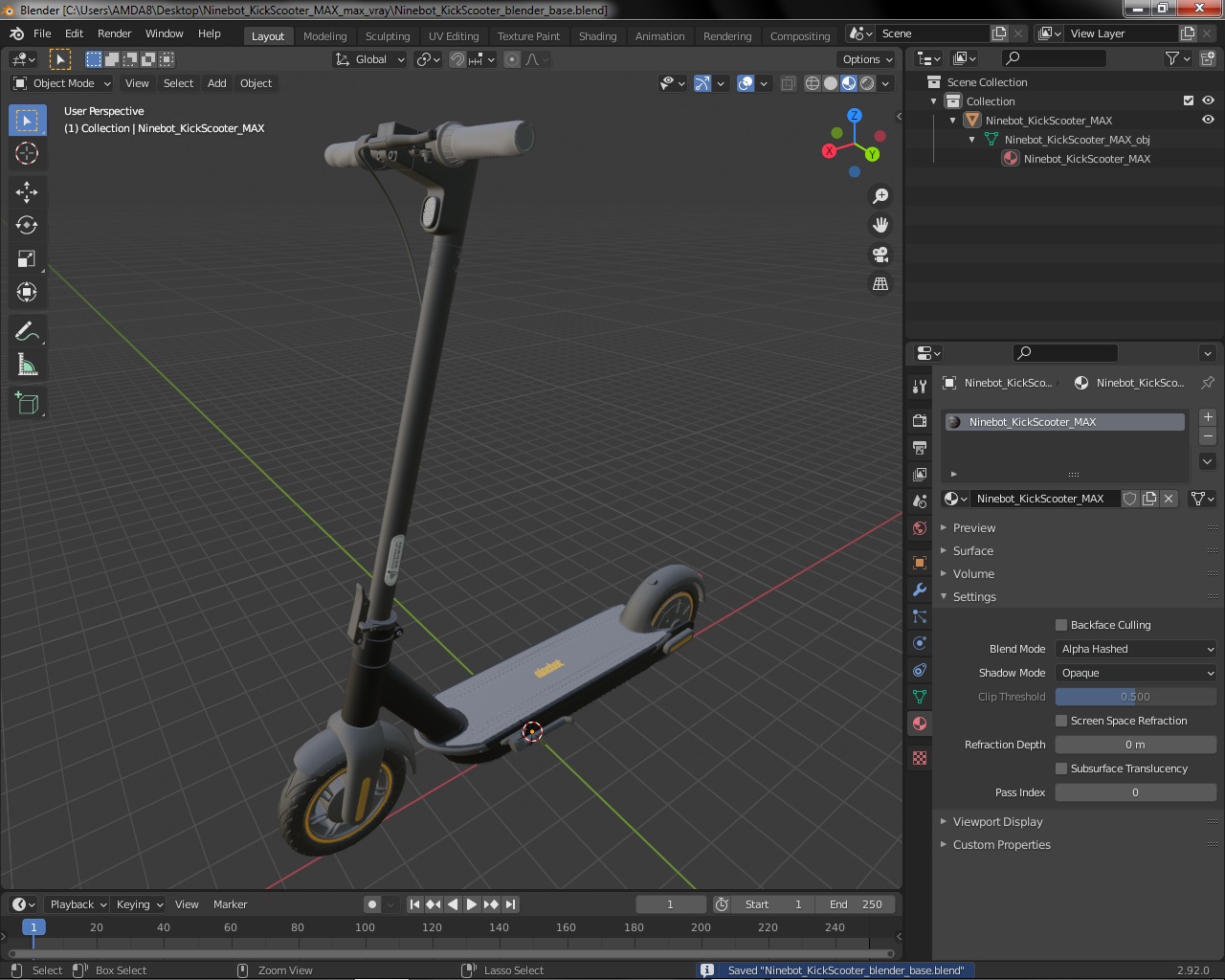Click the Refraction Depth field
Screen dimensions: 1225x980
coord(1136,745)
